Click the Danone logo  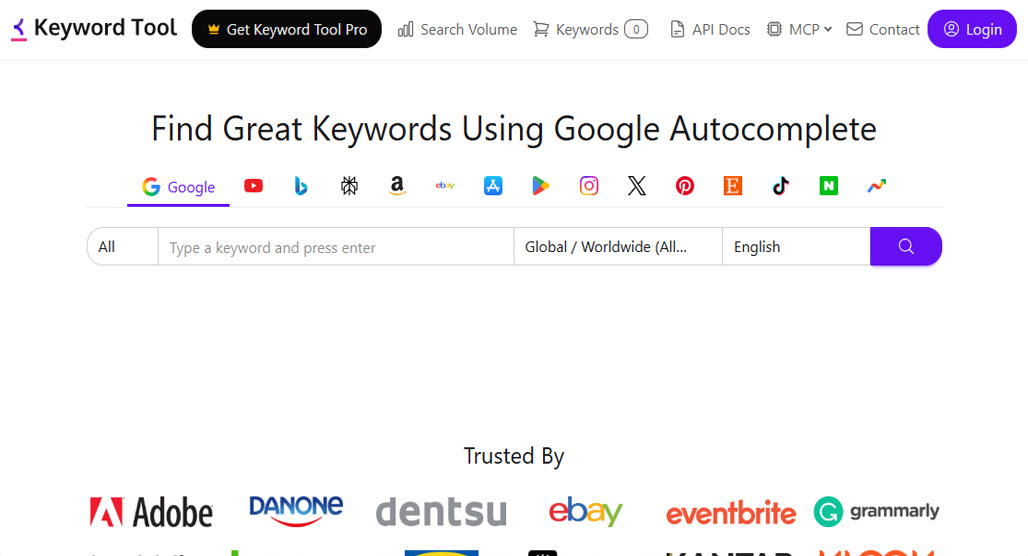296,511
